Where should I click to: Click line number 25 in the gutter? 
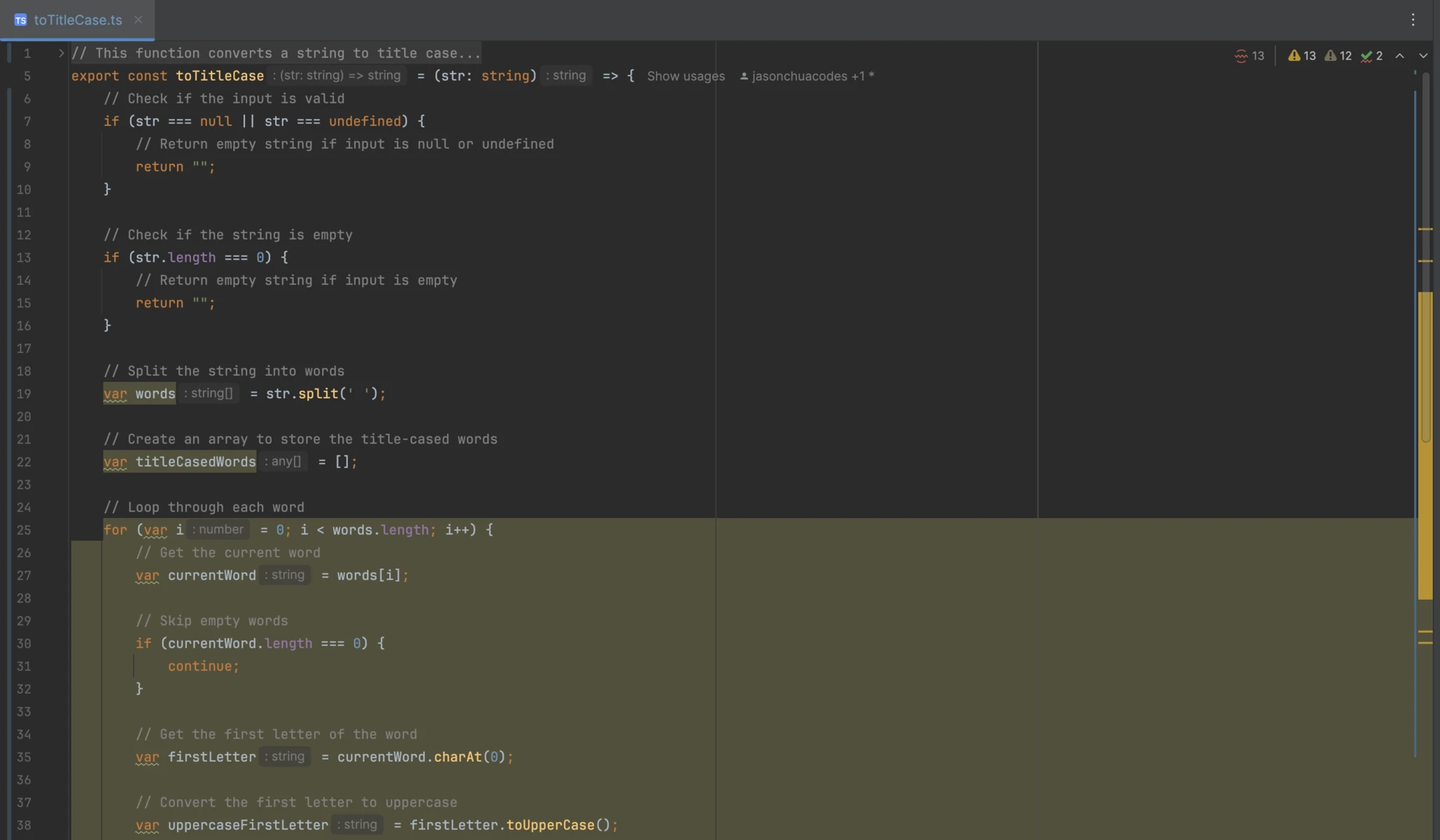click(24, 530)
